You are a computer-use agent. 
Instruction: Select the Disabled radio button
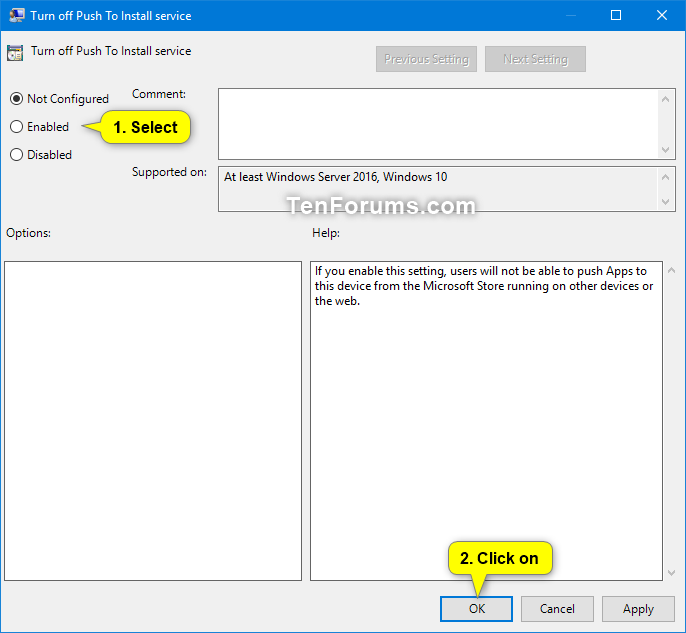pos(16,155)
